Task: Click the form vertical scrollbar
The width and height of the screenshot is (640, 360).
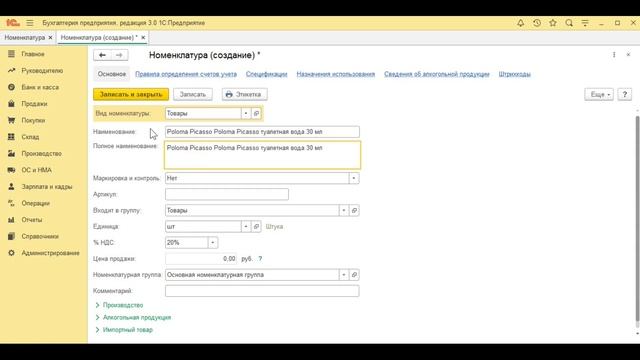Action: click(x=637, y=220)
